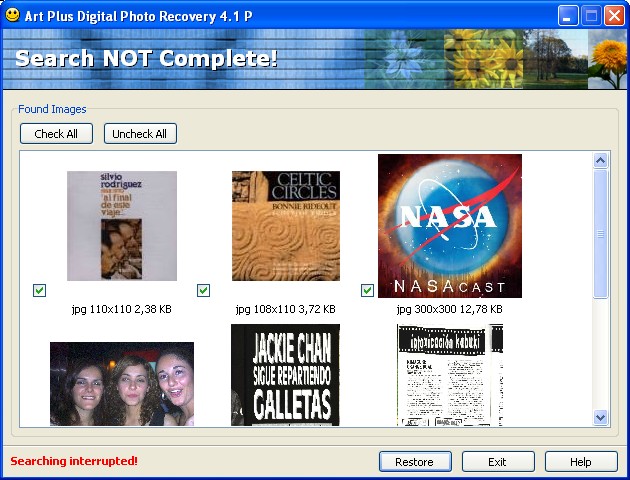
Task: Click the 'Searching interrupted!' status text
Action: click(74, 461)
